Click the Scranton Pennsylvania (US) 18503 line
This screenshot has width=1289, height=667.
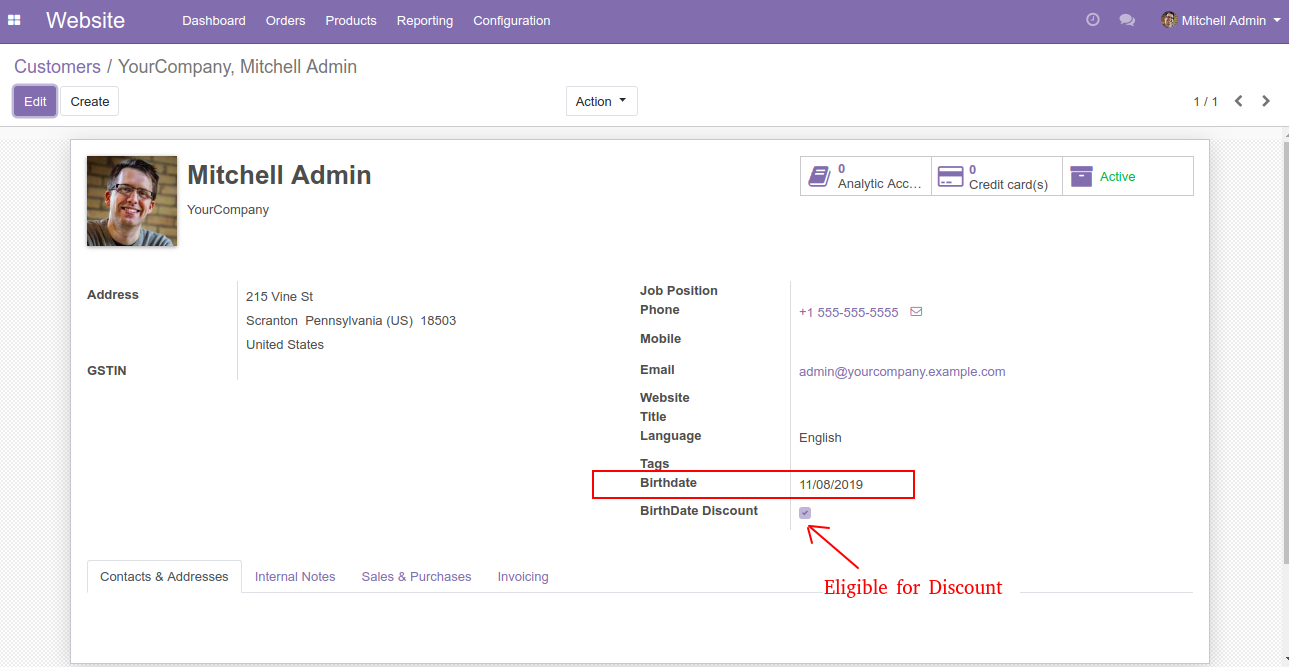(351, 321)
